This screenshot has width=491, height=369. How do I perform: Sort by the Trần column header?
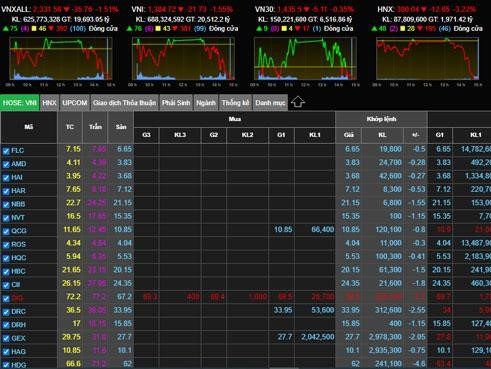point(95,127)
